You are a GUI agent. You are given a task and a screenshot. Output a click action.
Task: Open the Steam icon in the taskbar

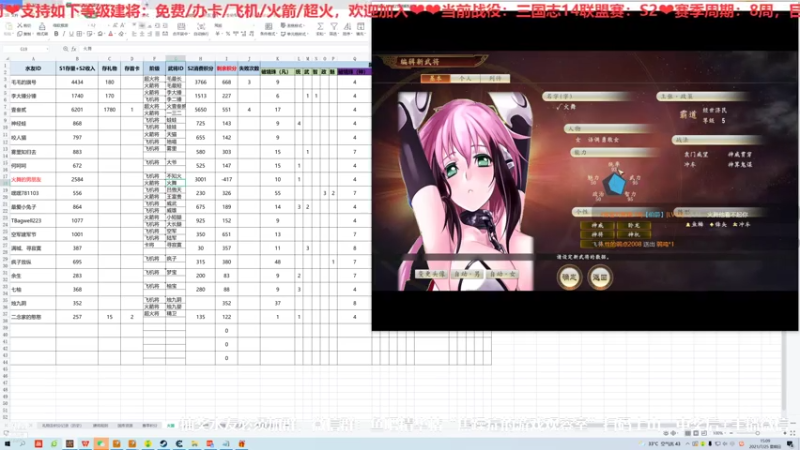[x=163, y=444]
